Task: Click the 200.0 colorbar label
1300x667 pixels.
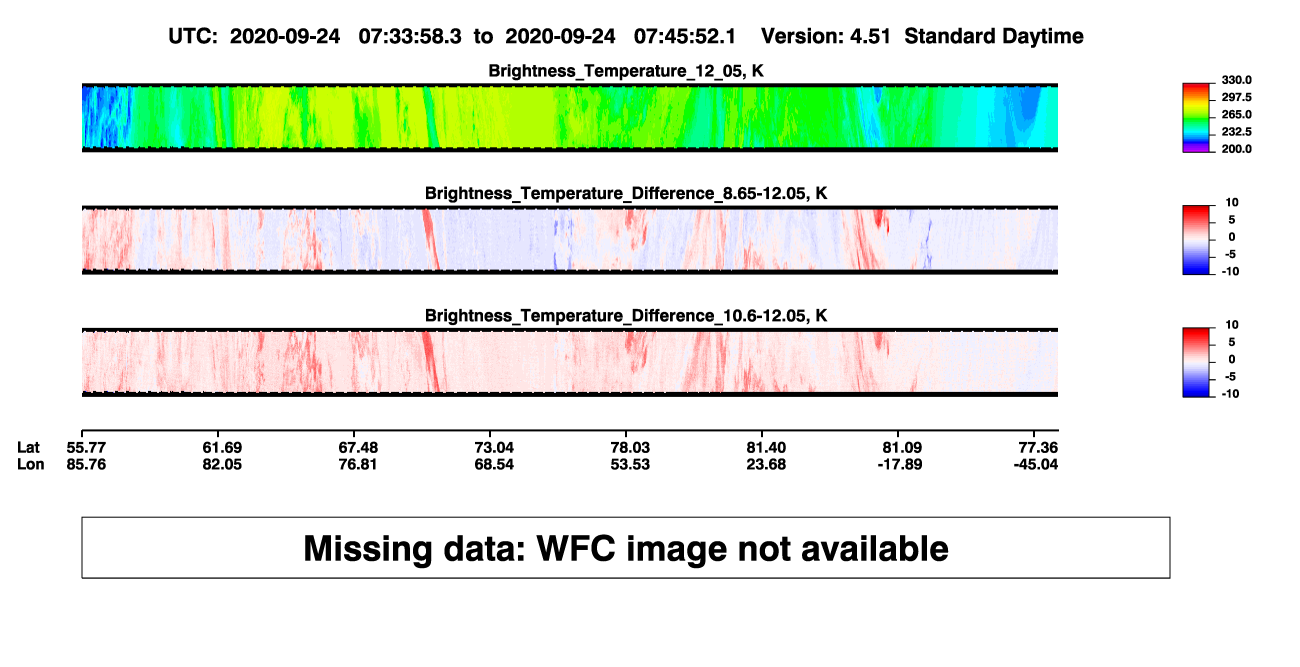Action: point(1239,148)
